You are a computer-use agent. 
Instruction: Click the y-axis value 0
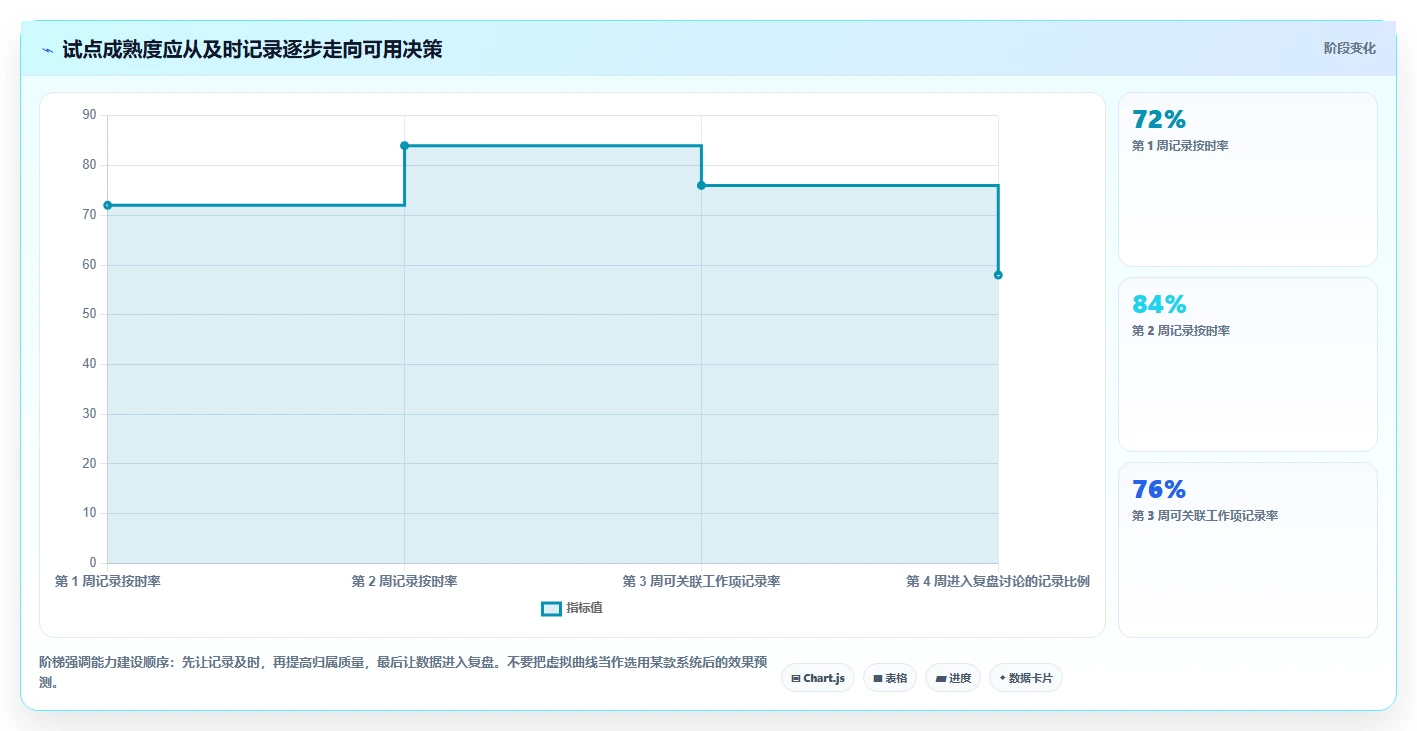pyautogui.click(x=93, y=563)
